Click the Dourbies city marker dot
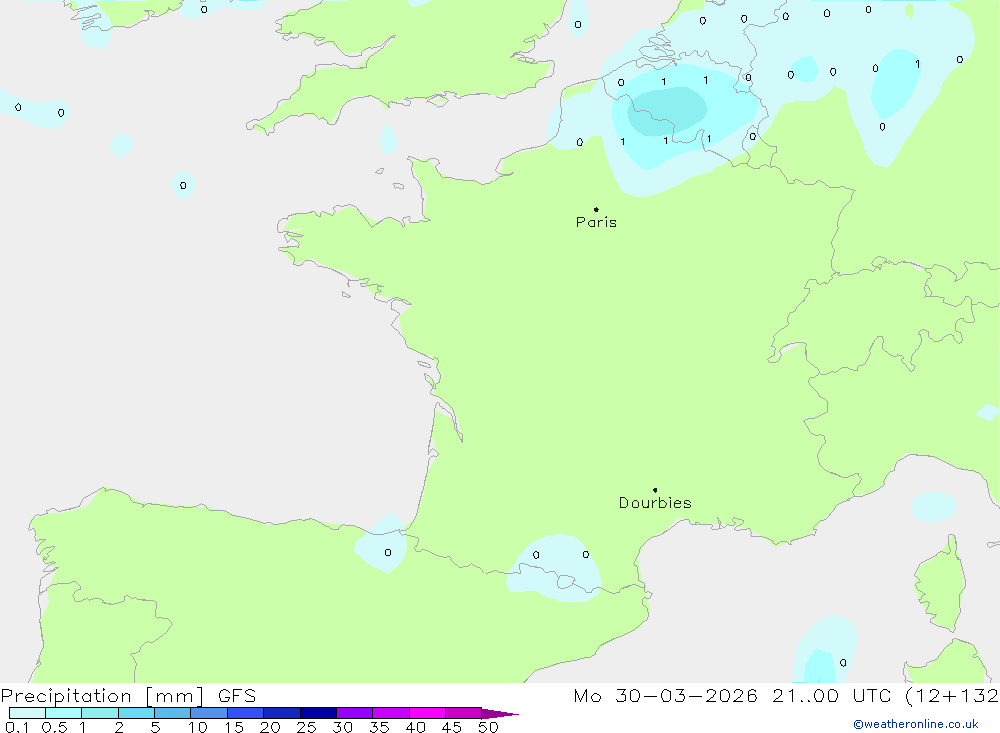Image resolution: width=1000 pixels, height=733 pixels. click(655, 490)
